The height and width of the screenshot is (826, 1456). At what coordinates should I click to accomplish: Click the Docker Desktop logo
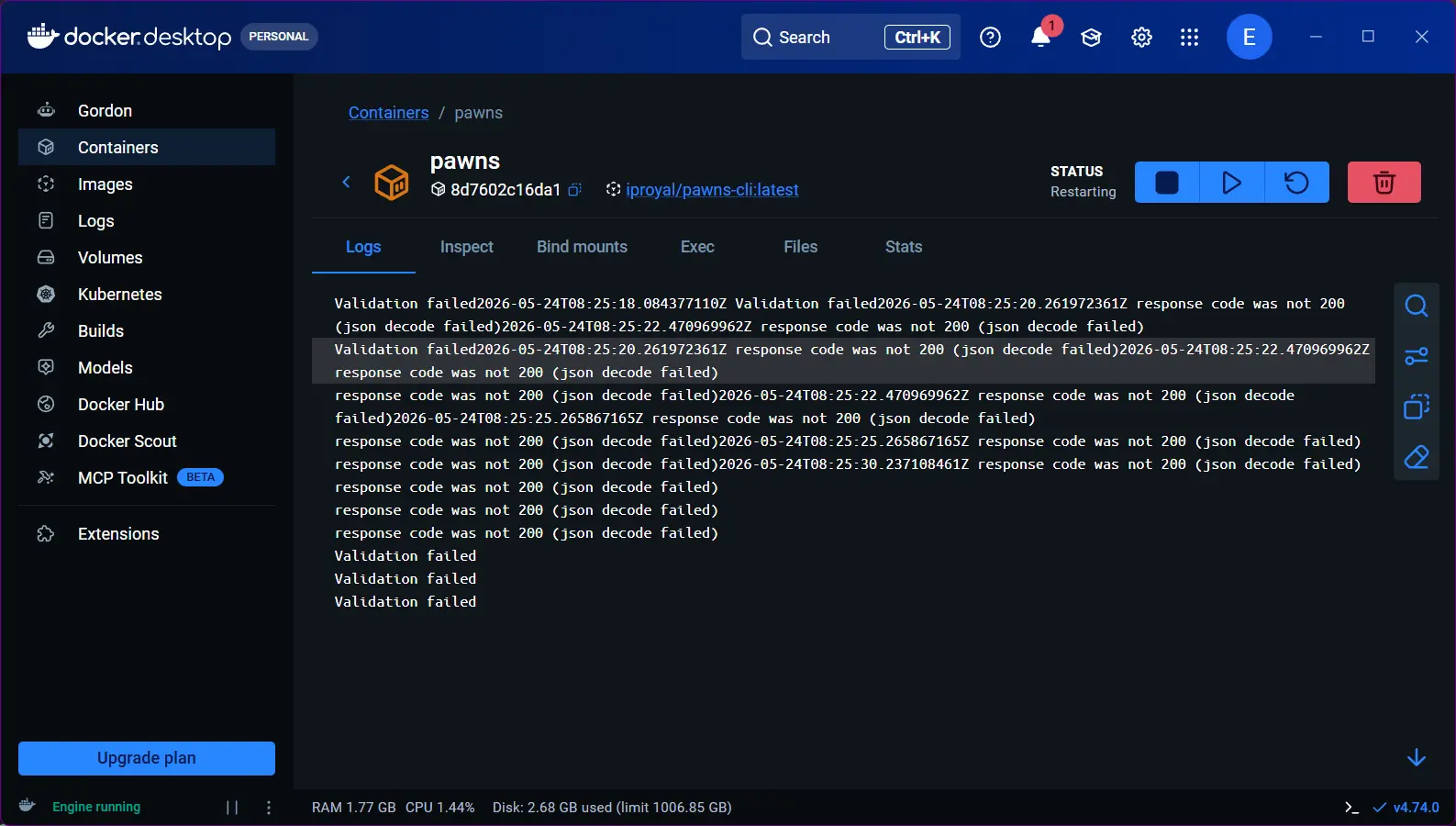pyautogui.click(x=129, y=37)
